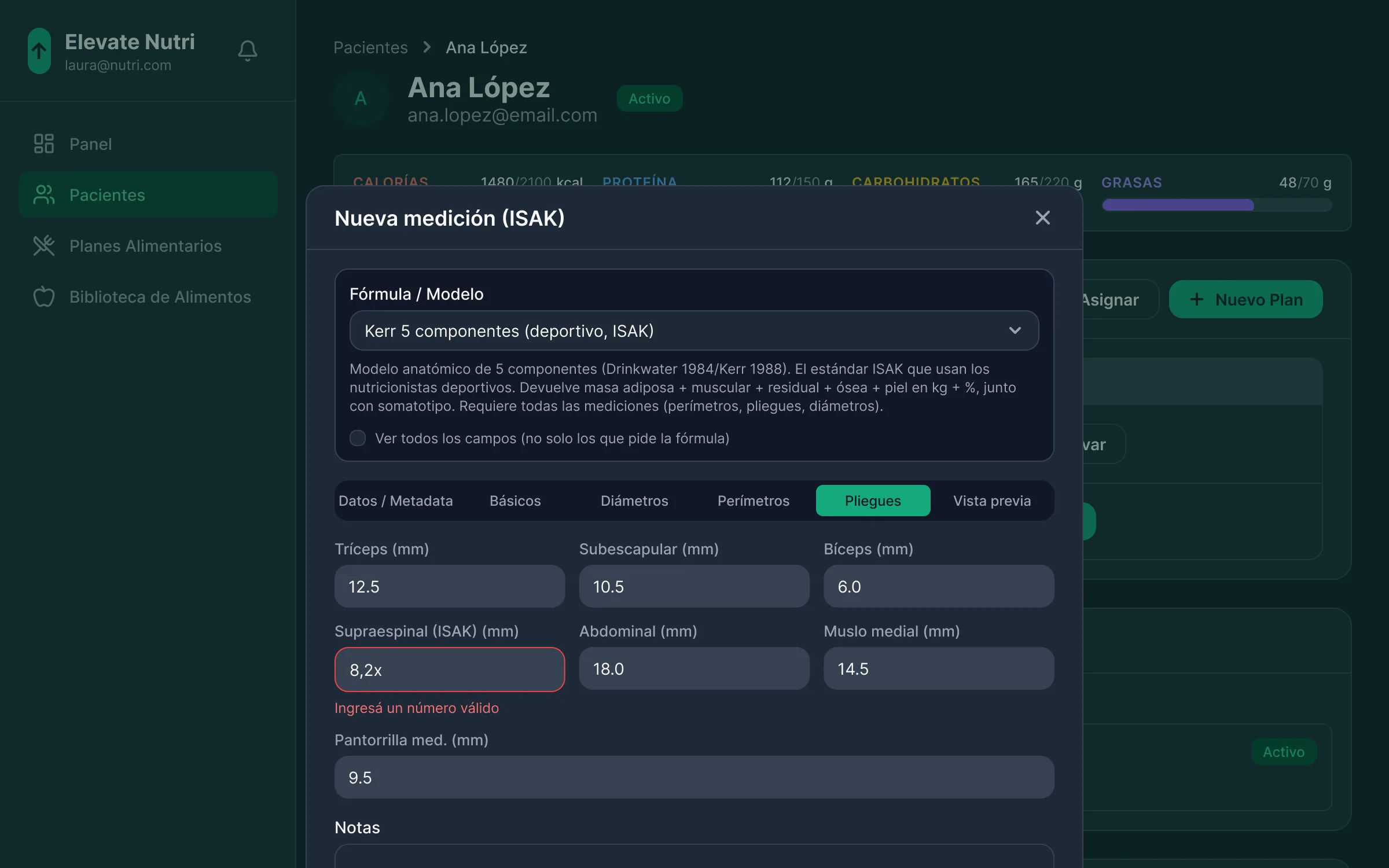Click the Subescapular (mm) input field
Screen dimensions: 1389x868
pos(694,586)
